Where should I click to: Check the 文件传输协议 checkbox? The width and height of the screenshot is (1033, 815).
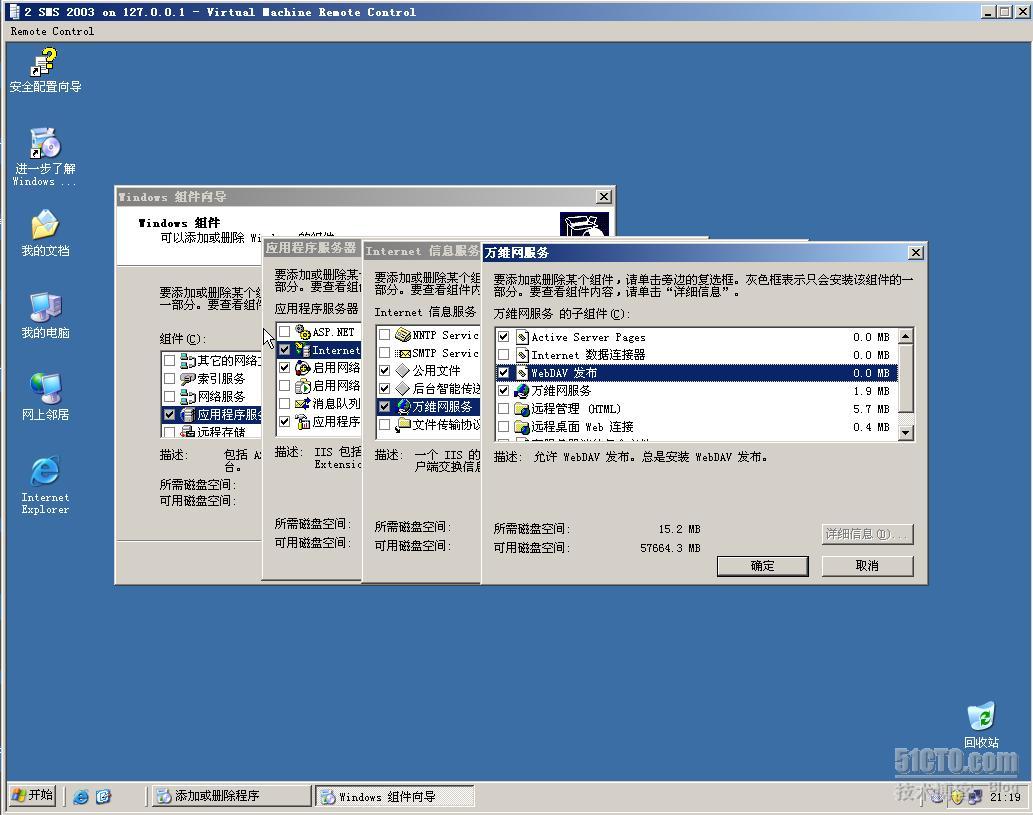[384, 424]
